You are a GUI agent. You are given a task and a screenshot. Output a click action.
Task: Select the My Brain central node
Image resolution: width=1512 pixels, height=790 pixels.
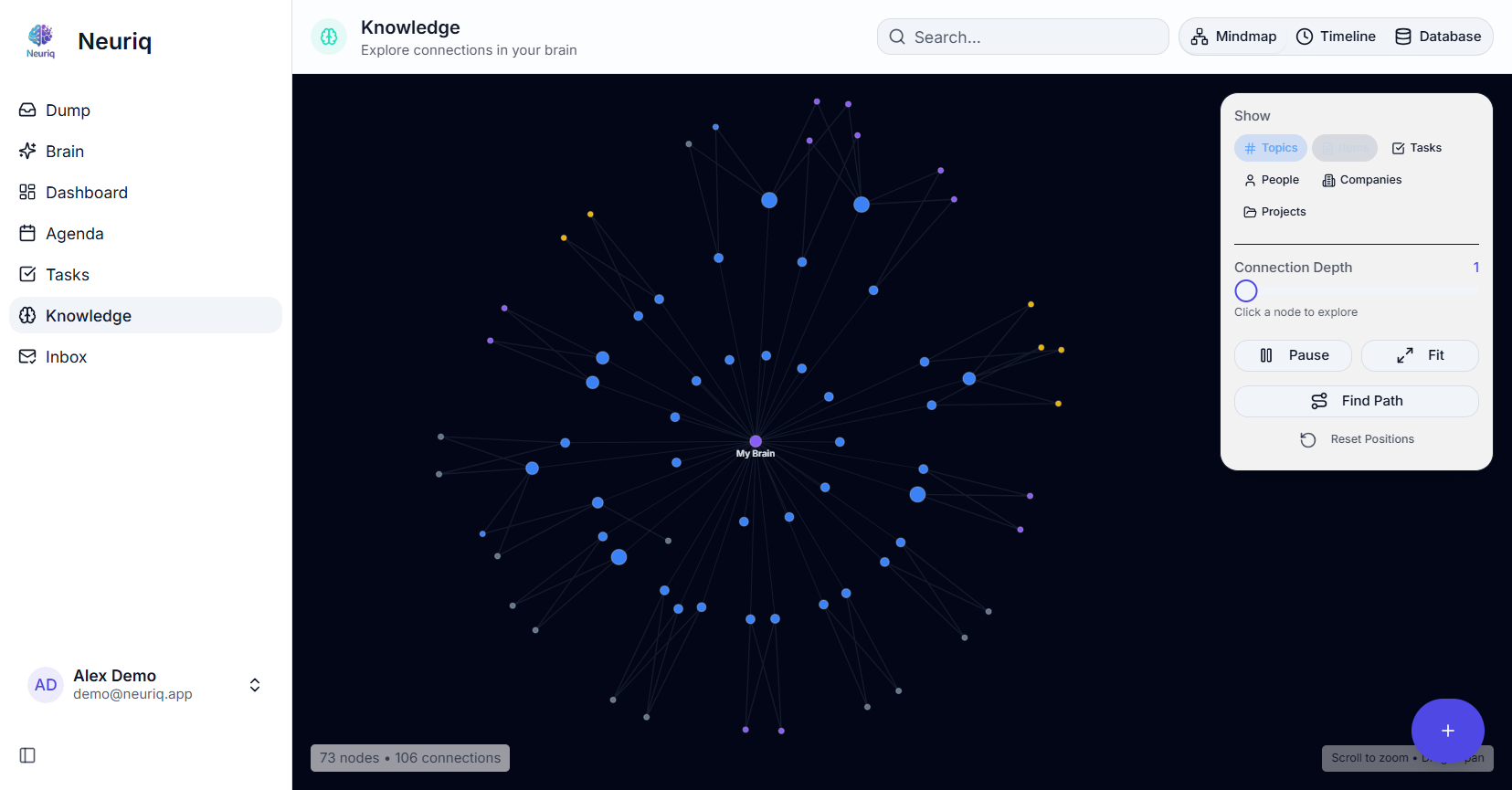[x=756, y=442]
